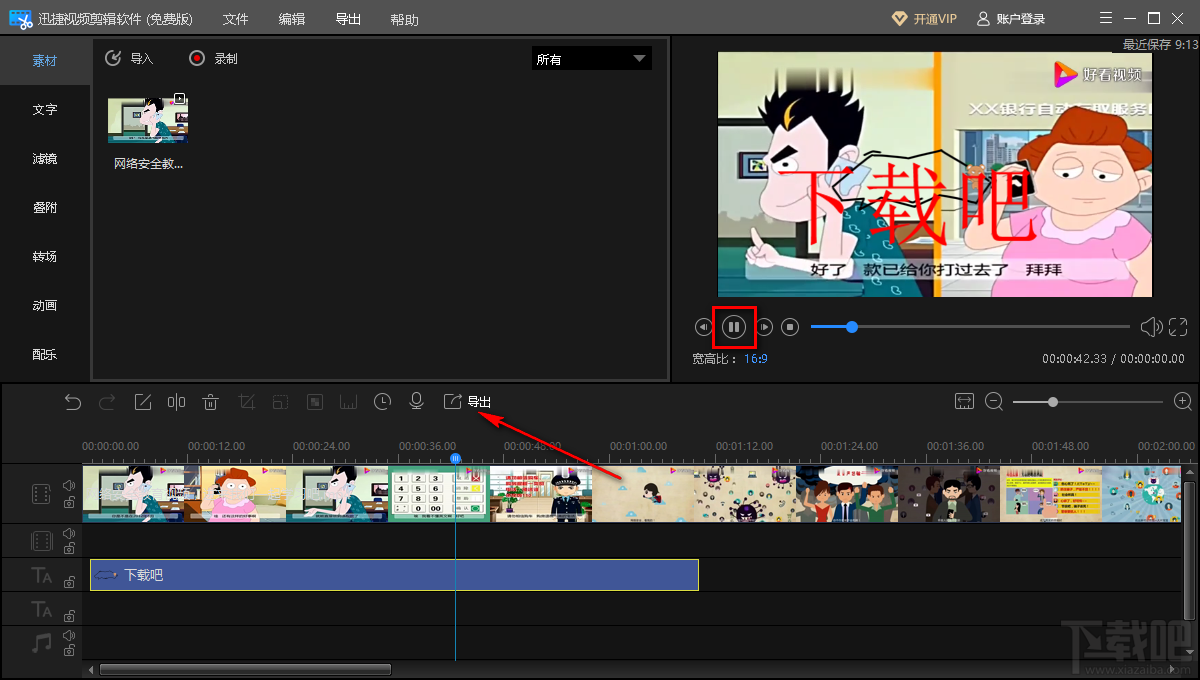This screenshot has width=1200, height=680.
Task: Click the music track note icon
Action: pos(41,642)
